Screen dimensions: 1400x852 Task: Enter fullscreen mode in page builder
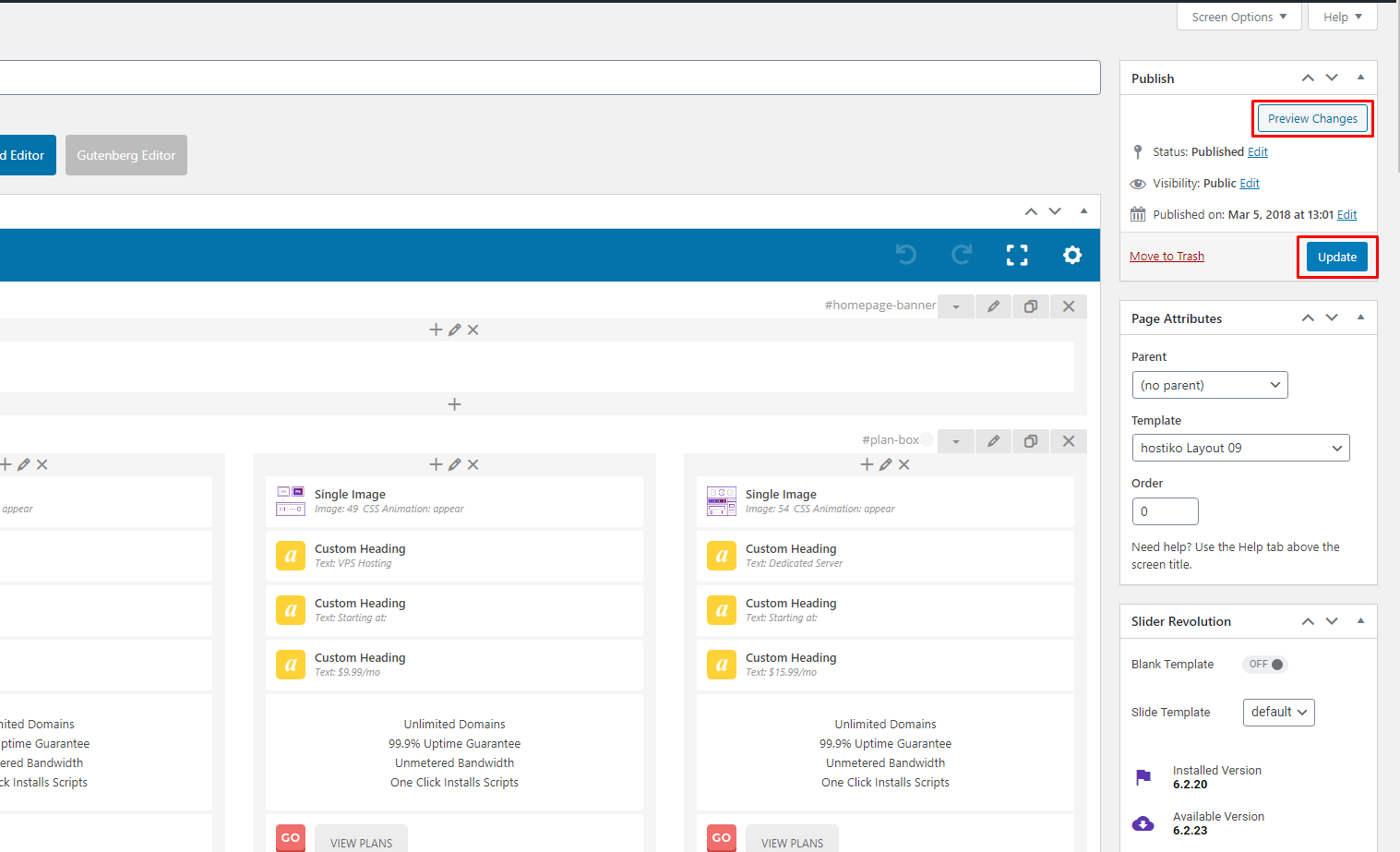click(x=1016, y=255)
